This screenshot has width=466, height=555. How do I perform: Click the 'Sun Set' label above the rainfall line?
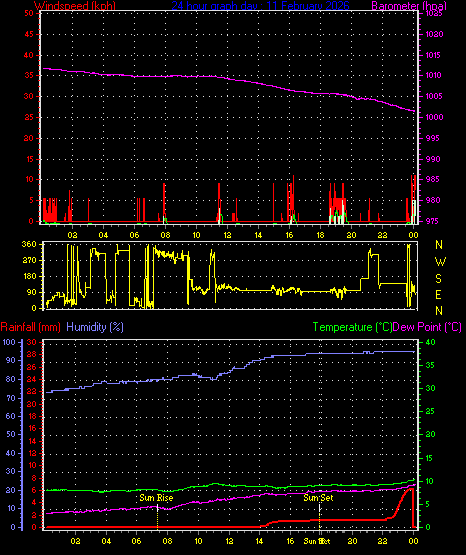pos(318,498)
